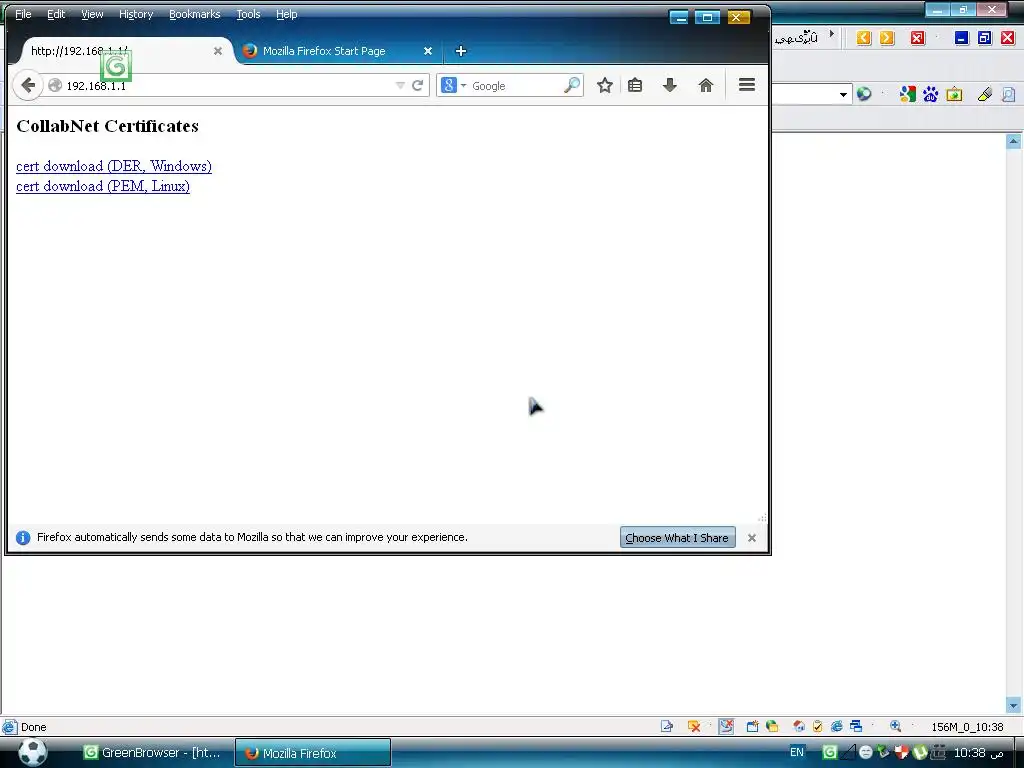1024x768 pixels.
Task: Close the http://192.168.1.1/ tab
Action: click(218, 51)
